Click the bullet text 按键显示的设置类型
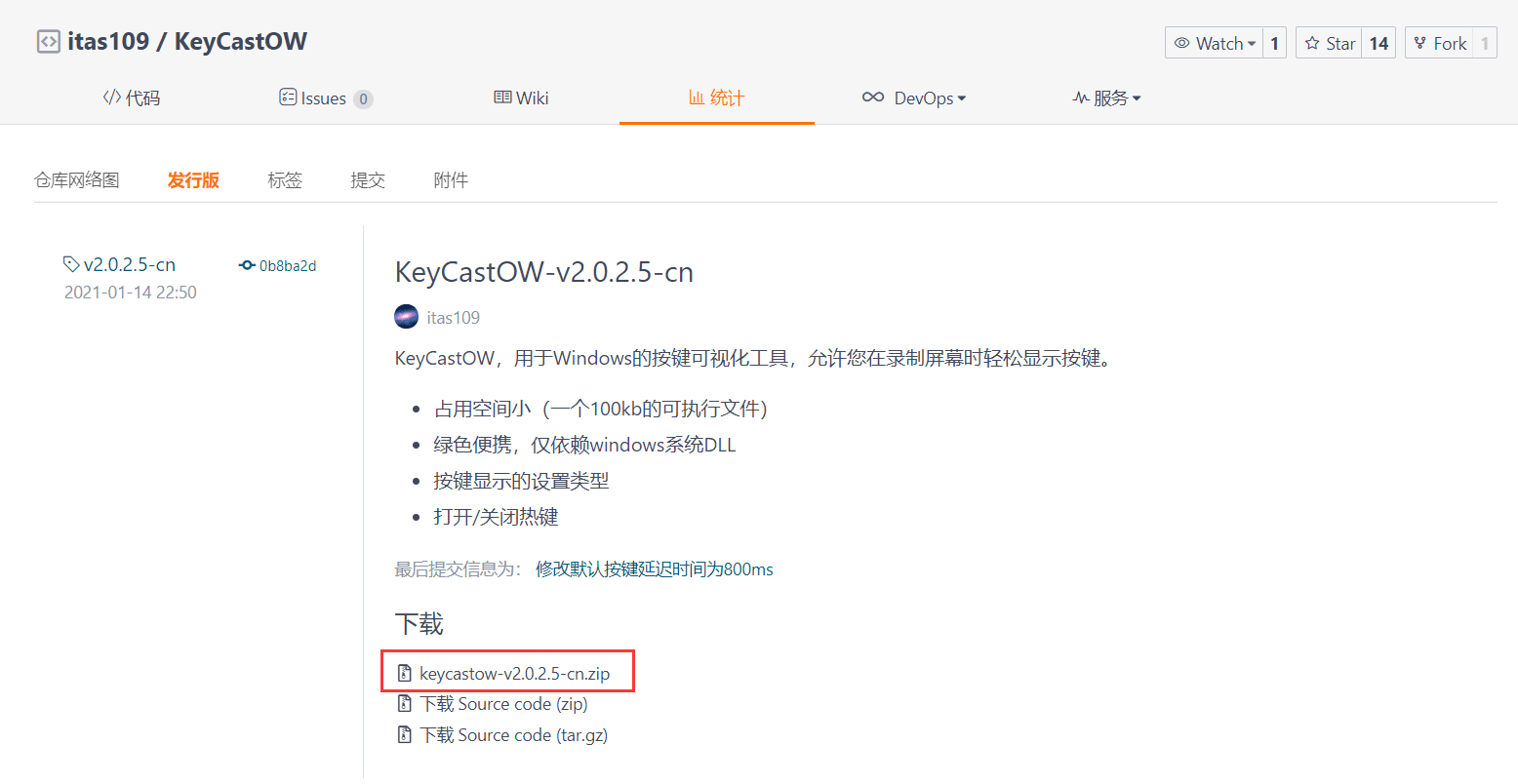Image resolution: width=1518 pixels, height=784 pixels. tap(521, 481)
